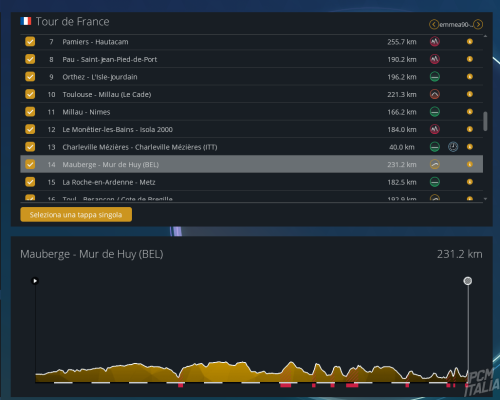Uncheck stage 11 Millau - Nimes checkbox
The width and height of the screenshot is (500, 400).
click(30, 112)
